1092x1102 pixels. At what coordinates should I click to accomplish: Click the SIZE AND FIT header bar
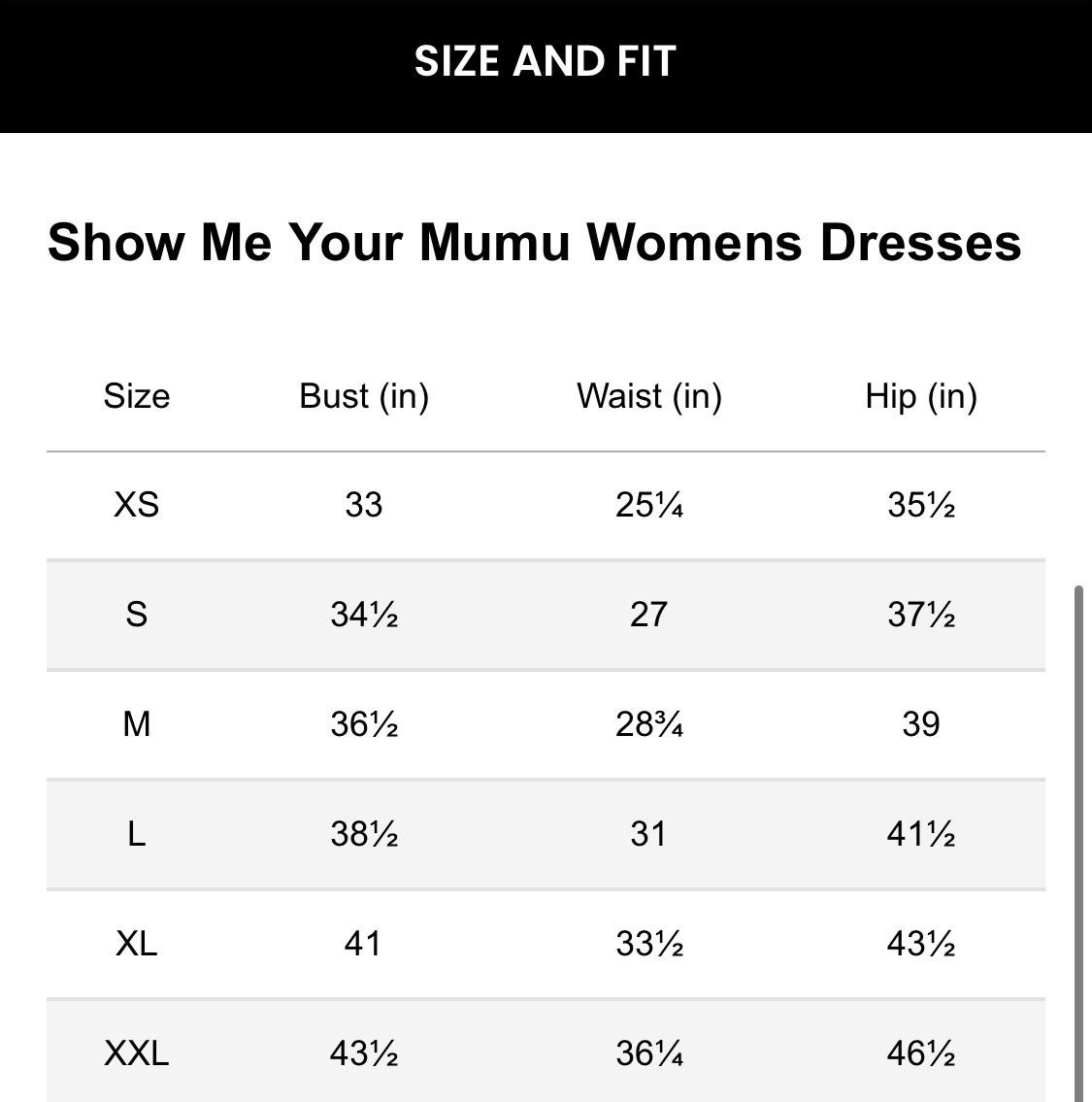click(546, 62)
